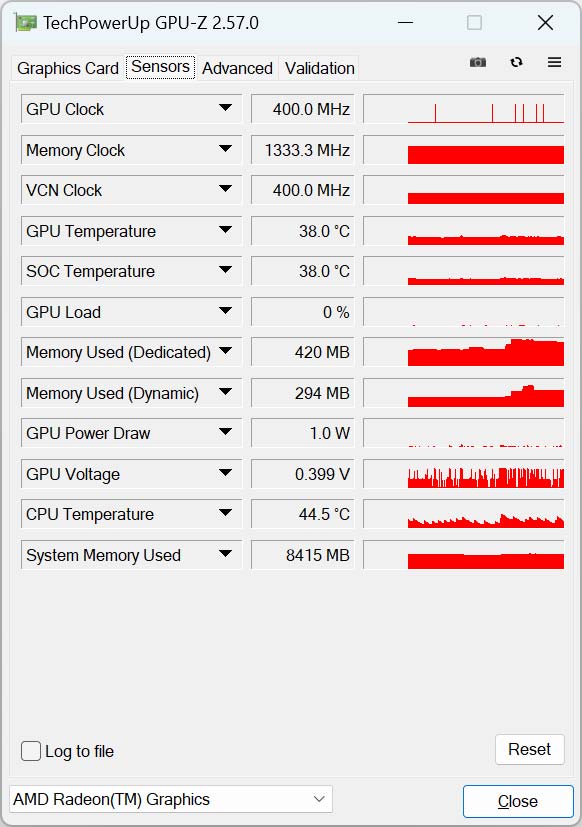Open the Validation tab
This screenshot has height=827, width=582.
(x=319, y=68)
